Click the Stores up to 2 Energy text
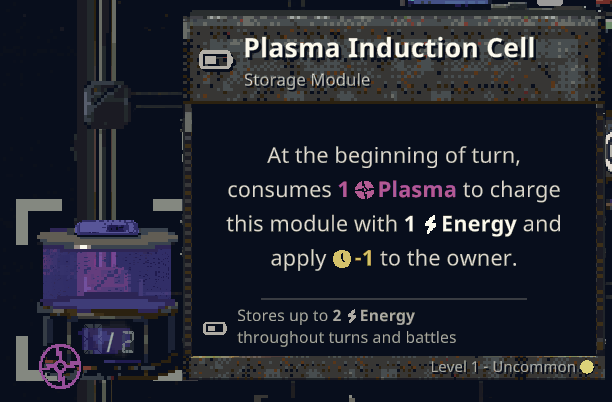Image resolution: width=612 pixels, height=402 pixels. (x=325, y=317)
